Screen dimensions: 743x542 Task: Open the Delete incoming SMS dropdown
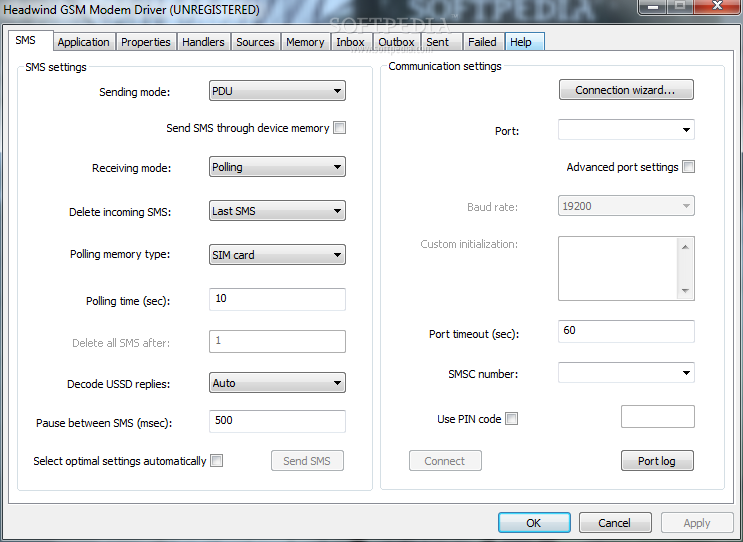pyautogui.click(x=277, y=211)
